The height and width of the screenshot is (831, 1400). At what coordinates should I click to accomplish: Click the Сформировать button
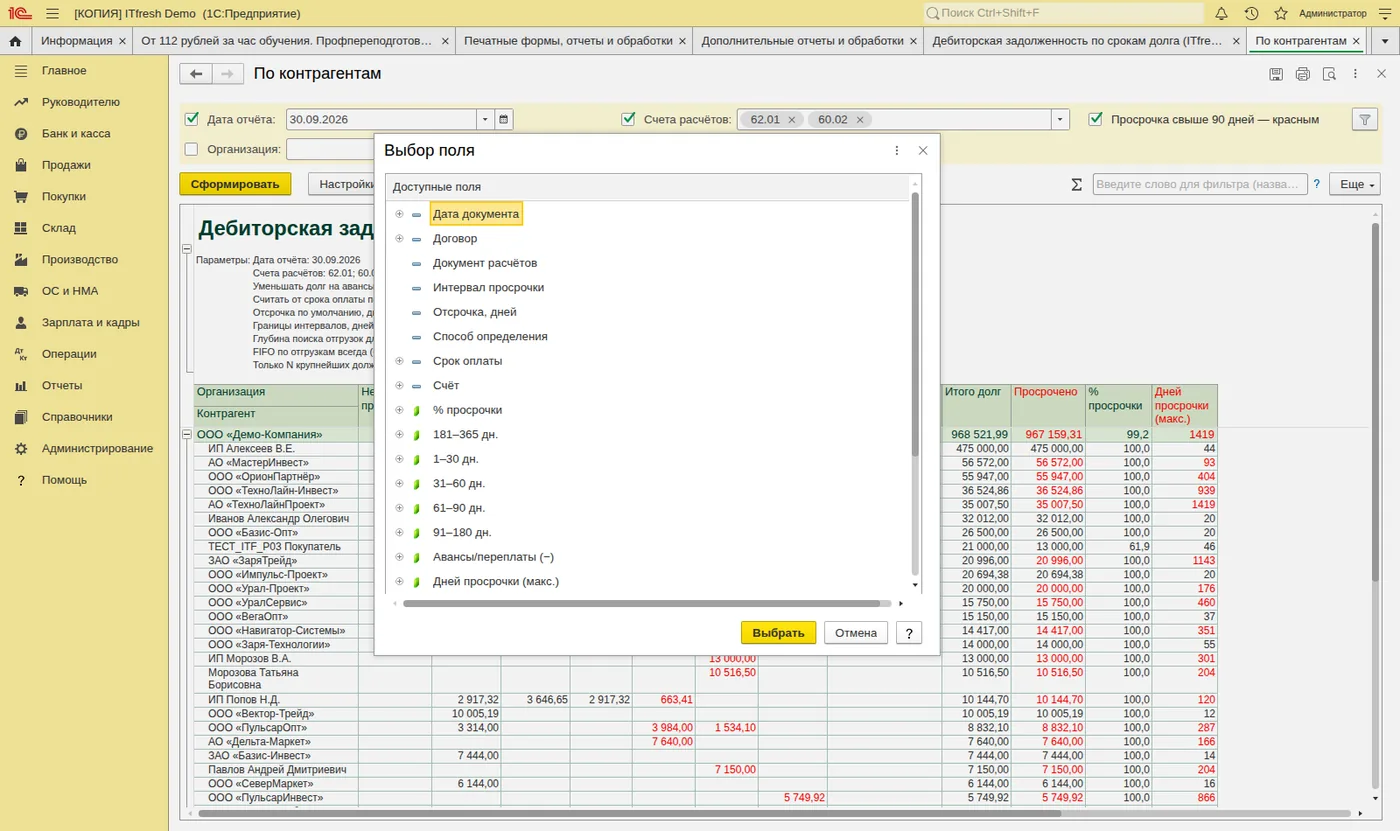coord(235,184)
